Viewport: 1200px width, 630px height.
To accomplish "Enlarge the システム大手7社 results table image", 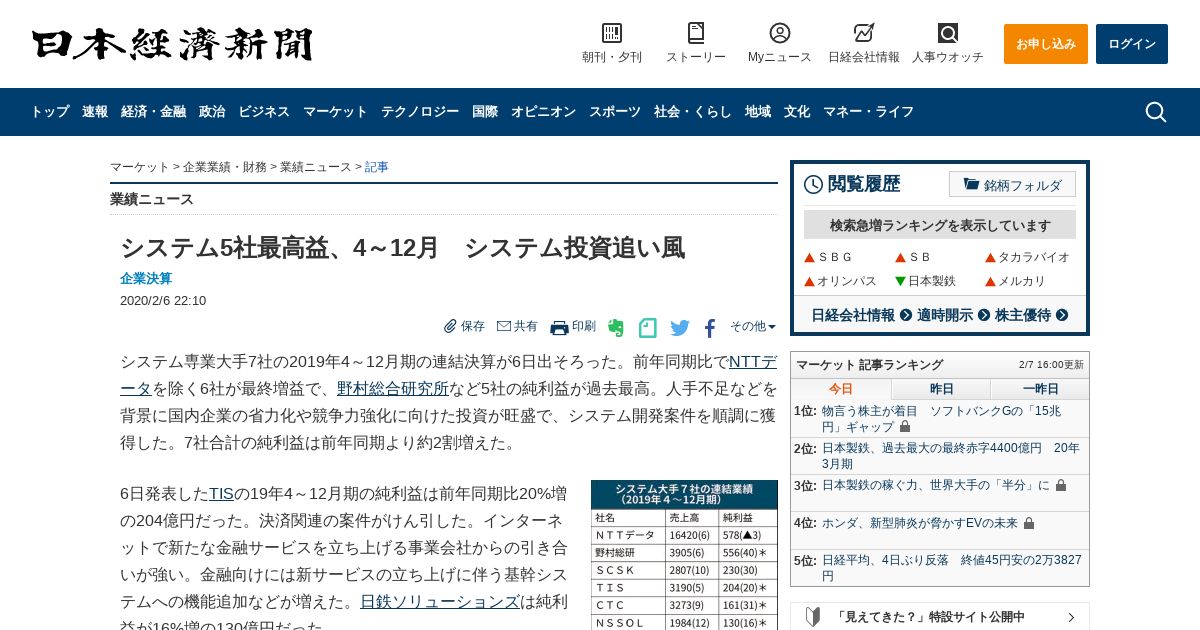I will coord(684,555).
